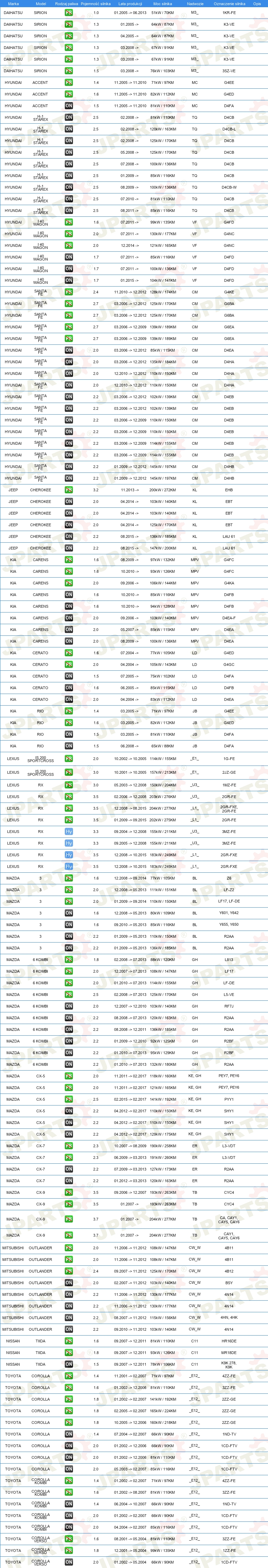Click the 1KR-FE engine code cell

coord(229,13)
